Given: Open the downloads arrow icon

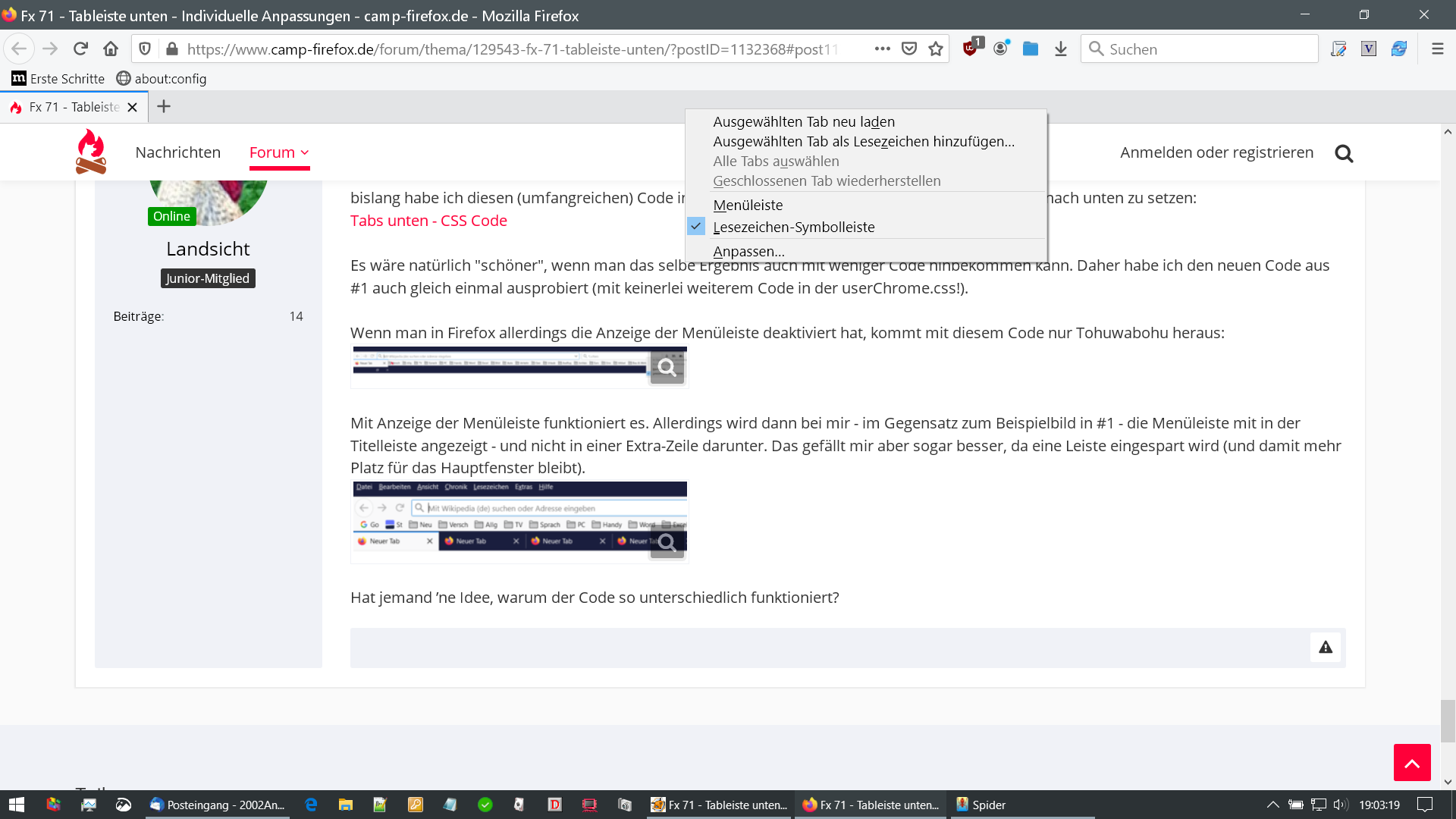Looking at the screenshot, I should [1061, 49].
